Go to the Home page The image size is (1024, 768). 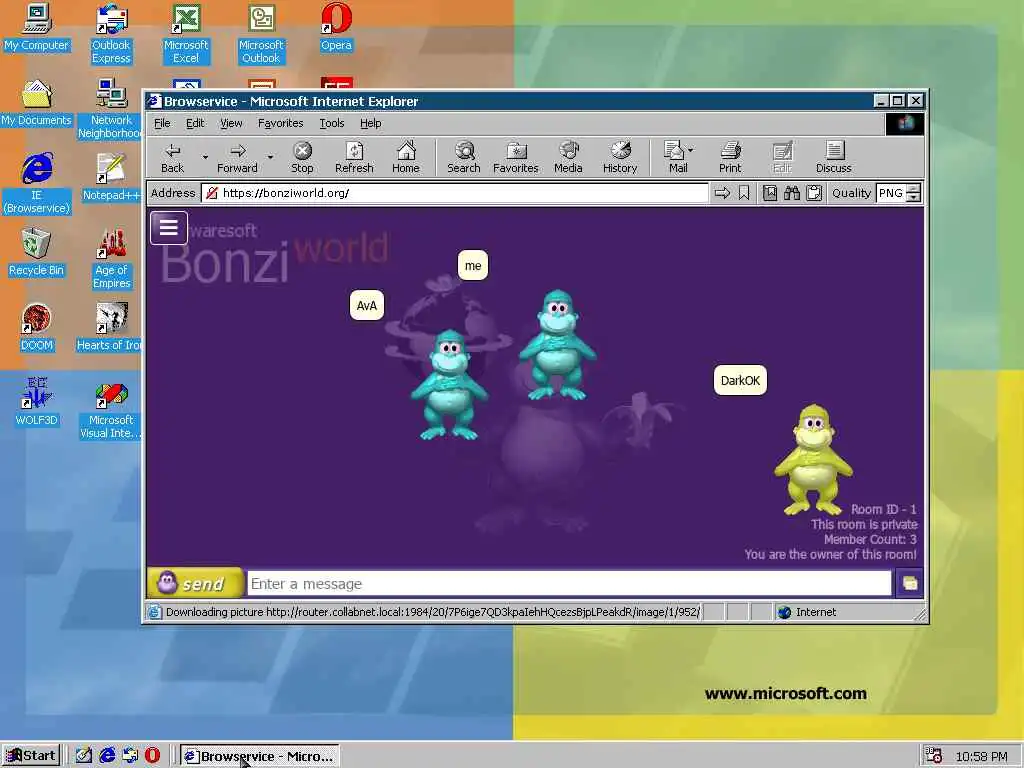(x=406, y=157)
